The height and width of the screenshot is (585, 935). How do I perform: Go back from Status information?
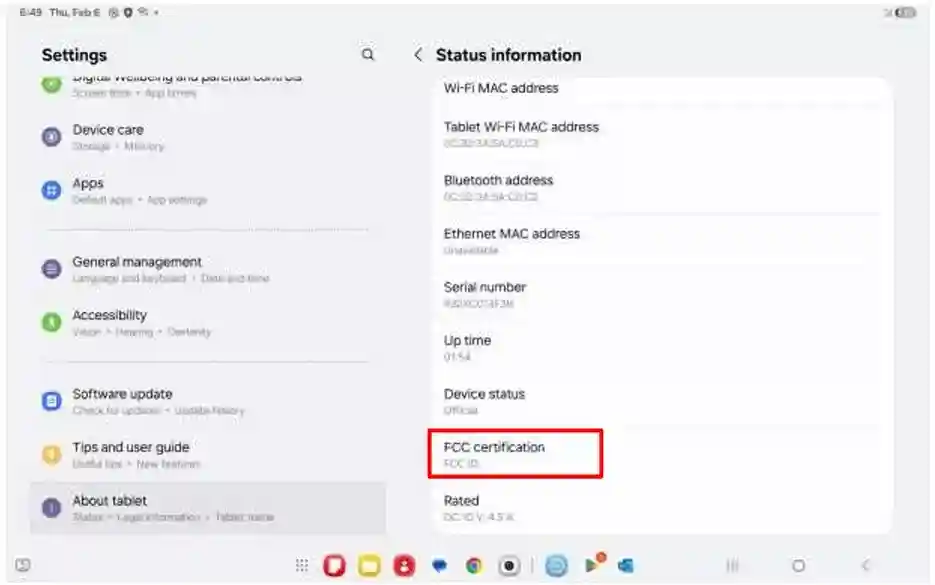(x=418, y=55)
